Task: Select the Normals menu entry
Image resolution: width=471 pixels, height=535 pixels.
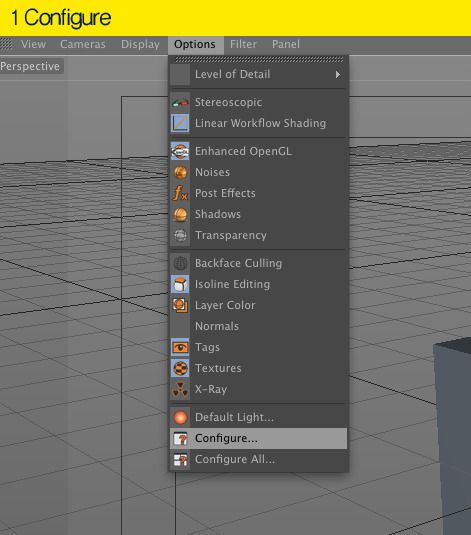Action: click(258, 326)
